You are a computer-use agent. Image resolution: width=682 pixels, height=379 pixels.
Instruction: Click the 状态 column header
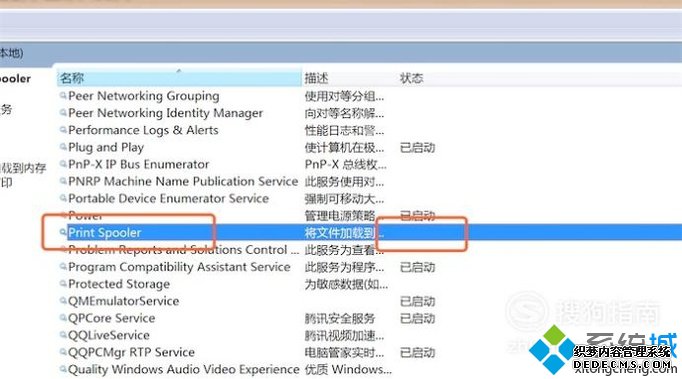coord(411,78)
